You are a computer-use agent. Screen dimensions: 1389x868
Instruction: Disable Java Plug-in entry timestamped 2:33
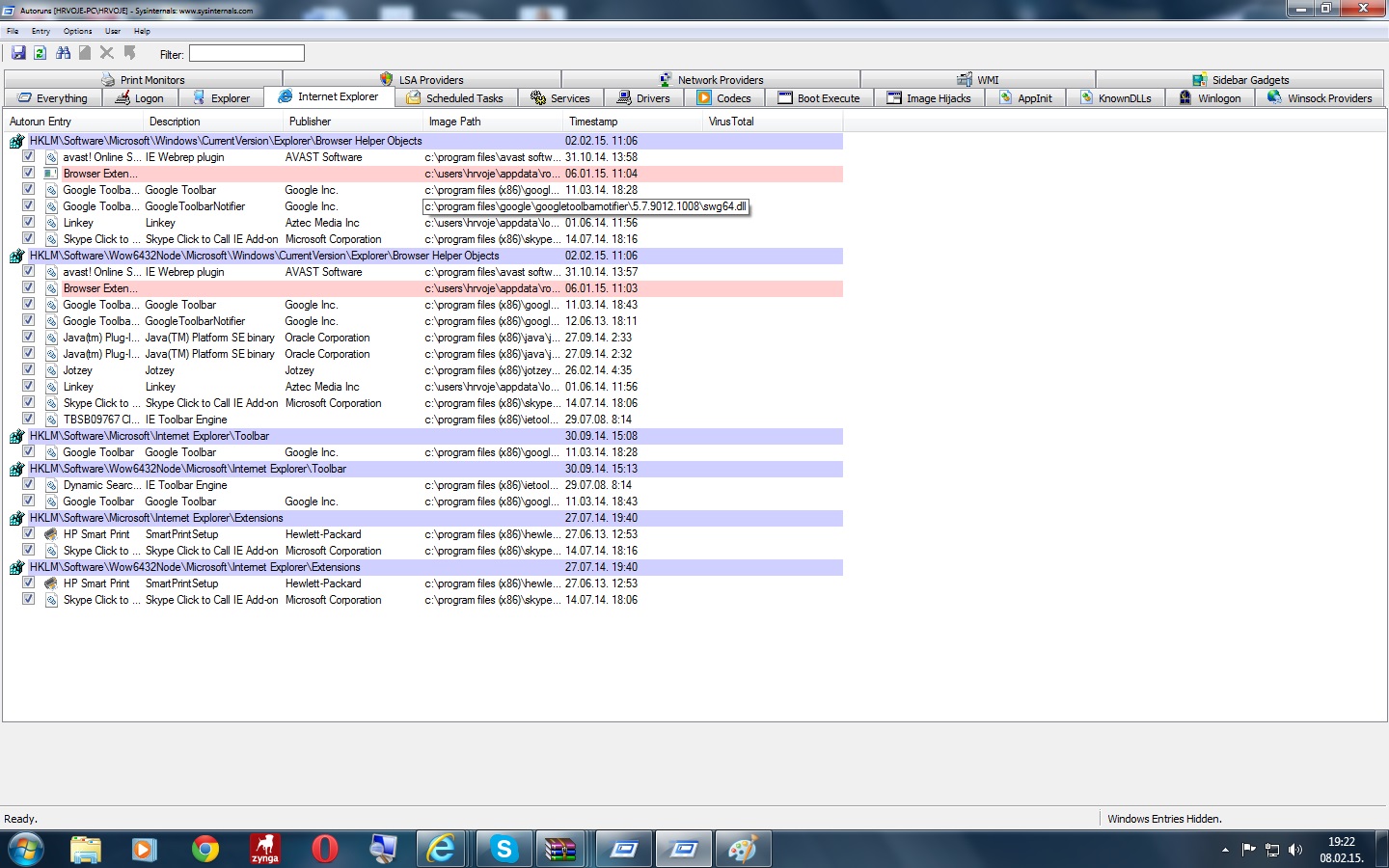tap(29, 337)
